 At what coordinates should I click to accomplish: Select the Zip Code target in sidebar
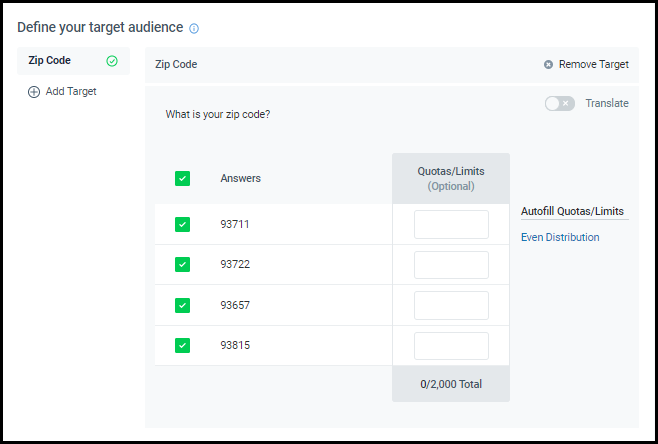coord(73,61)
